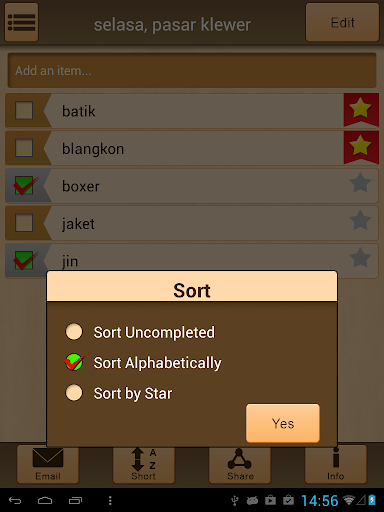Image resolution: width=384 pixels, height=512 pixels.
Task: Select Sort by Star radio option
Action: coord(74,393)
